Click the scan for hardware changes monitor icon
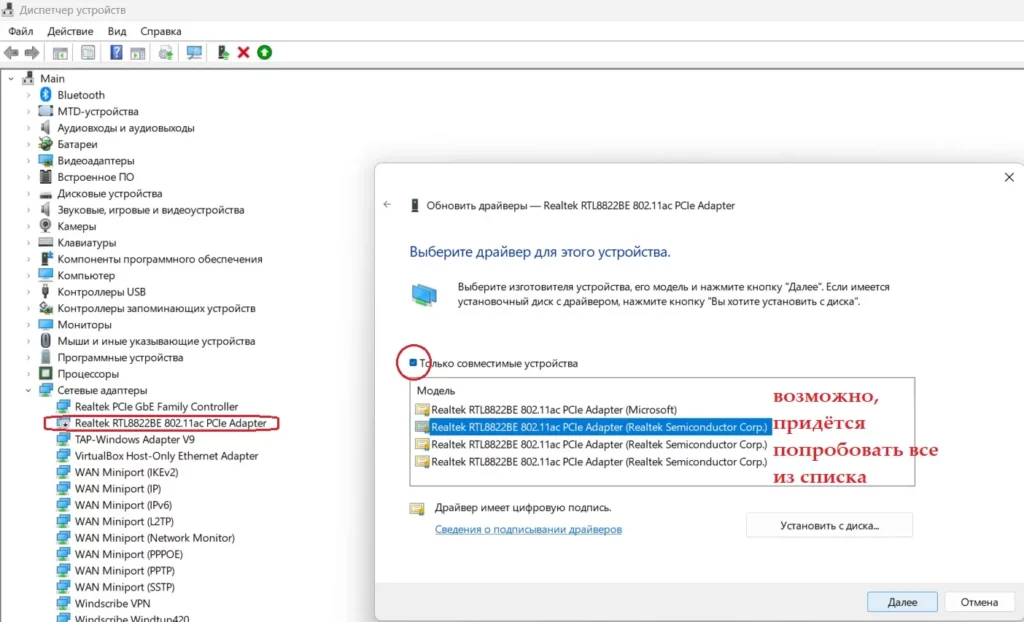 (x=194, y=53)
